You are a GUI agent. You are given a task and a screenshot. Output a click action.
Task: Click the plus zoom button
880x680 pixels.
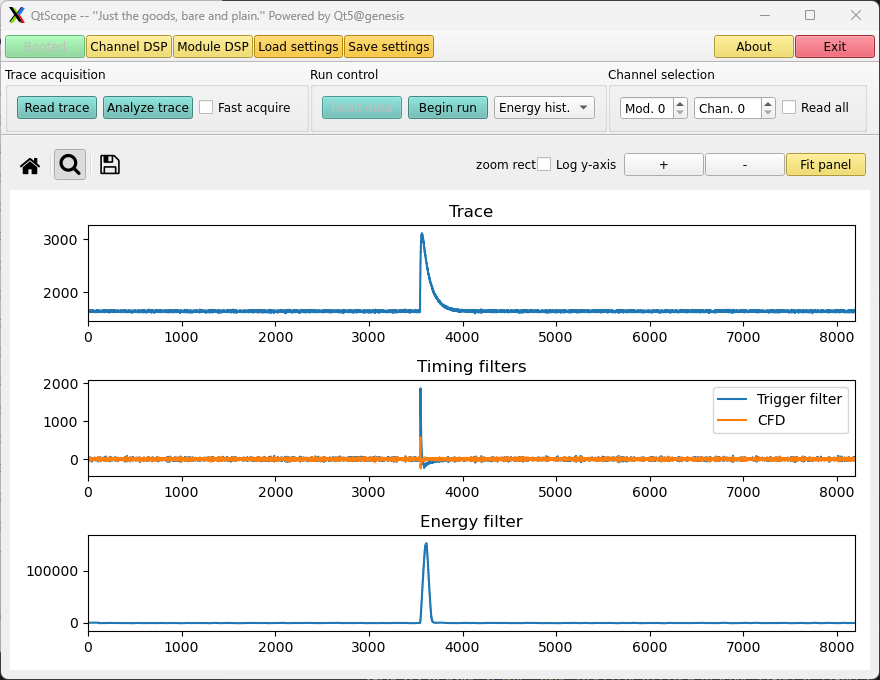point(663,164)
